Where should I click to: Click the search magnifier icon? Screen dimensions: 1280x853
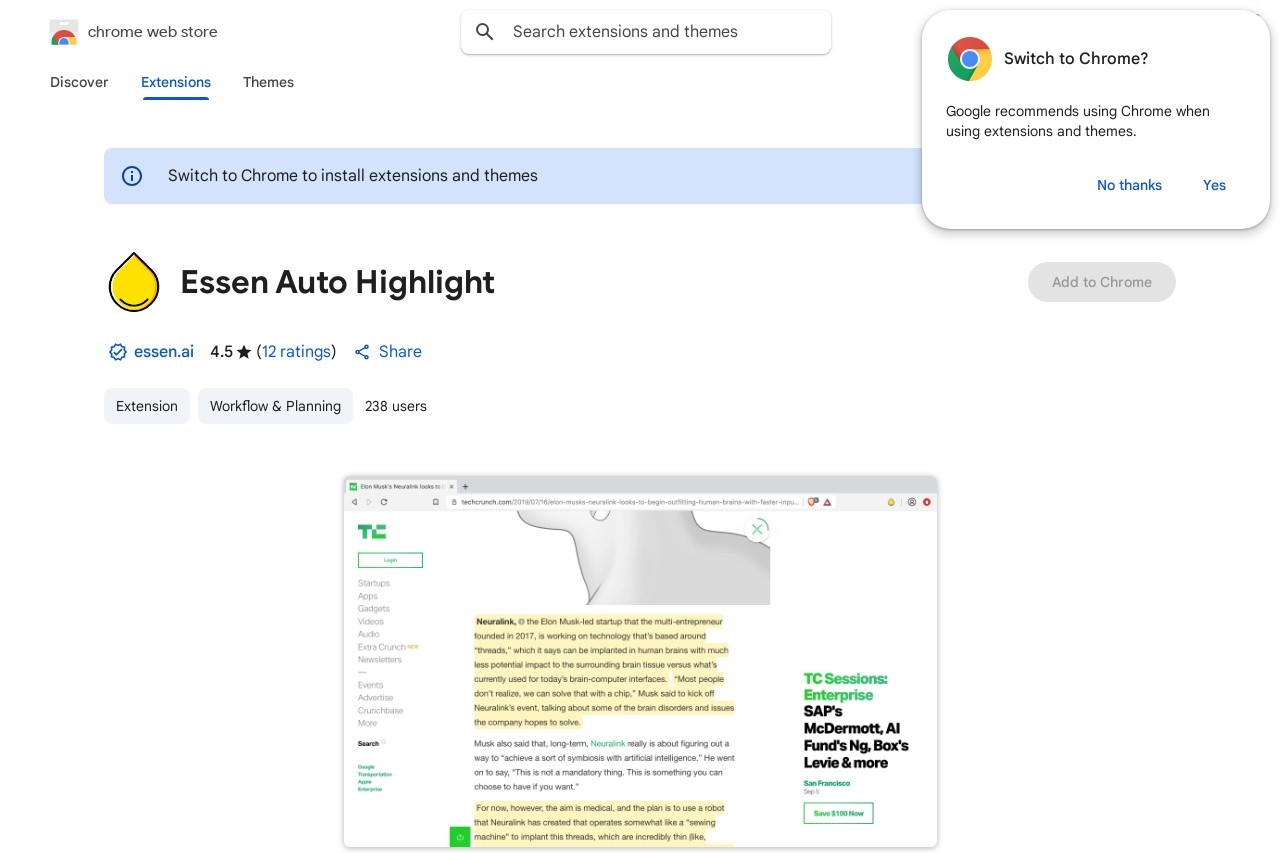pyautogui.click(x=485, y=32)
